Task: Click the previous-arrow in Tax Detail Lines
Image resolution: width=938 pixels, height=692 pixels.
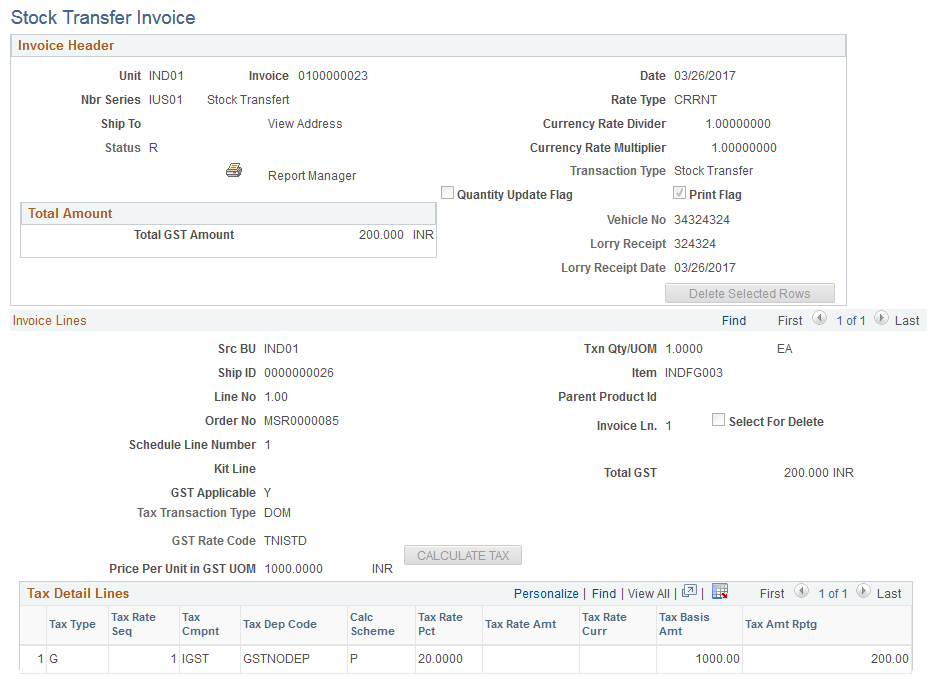Action: coord(801,592)
